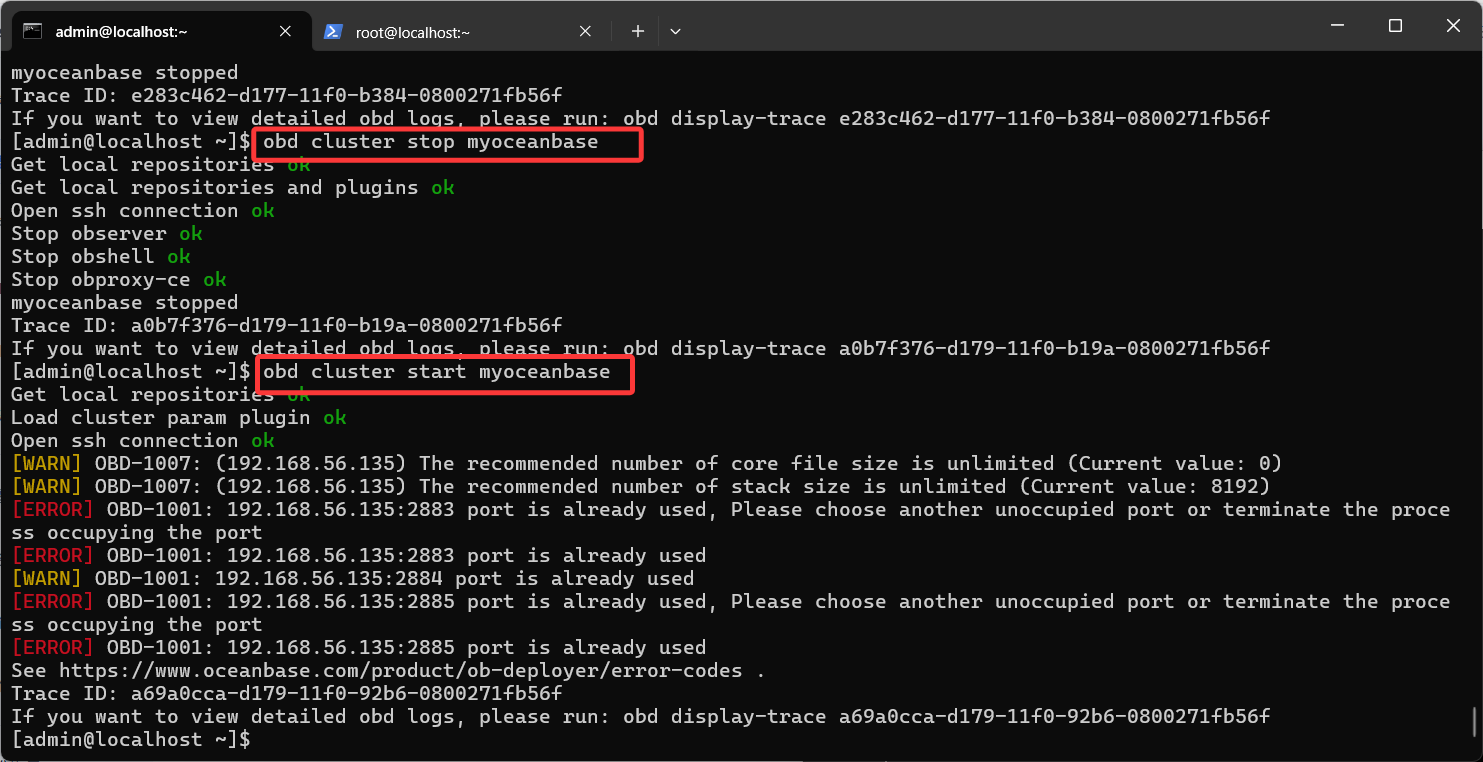Open the oceanbase.com error-codes URL
Screen dimensions: 1483x762
point(400,671)
